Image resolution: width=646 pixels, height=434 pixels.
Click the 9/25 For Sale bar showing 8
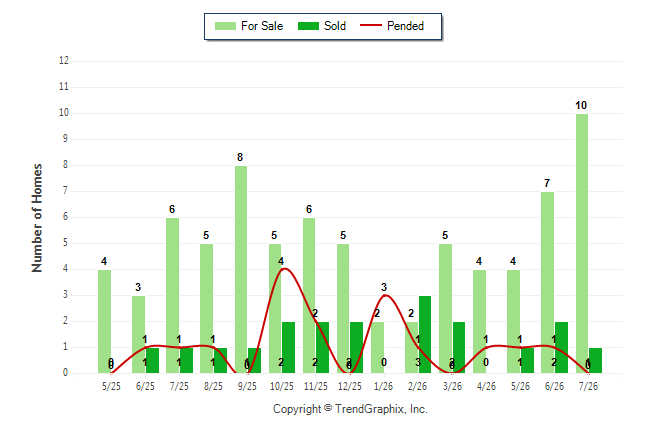(x=241, y=270)
